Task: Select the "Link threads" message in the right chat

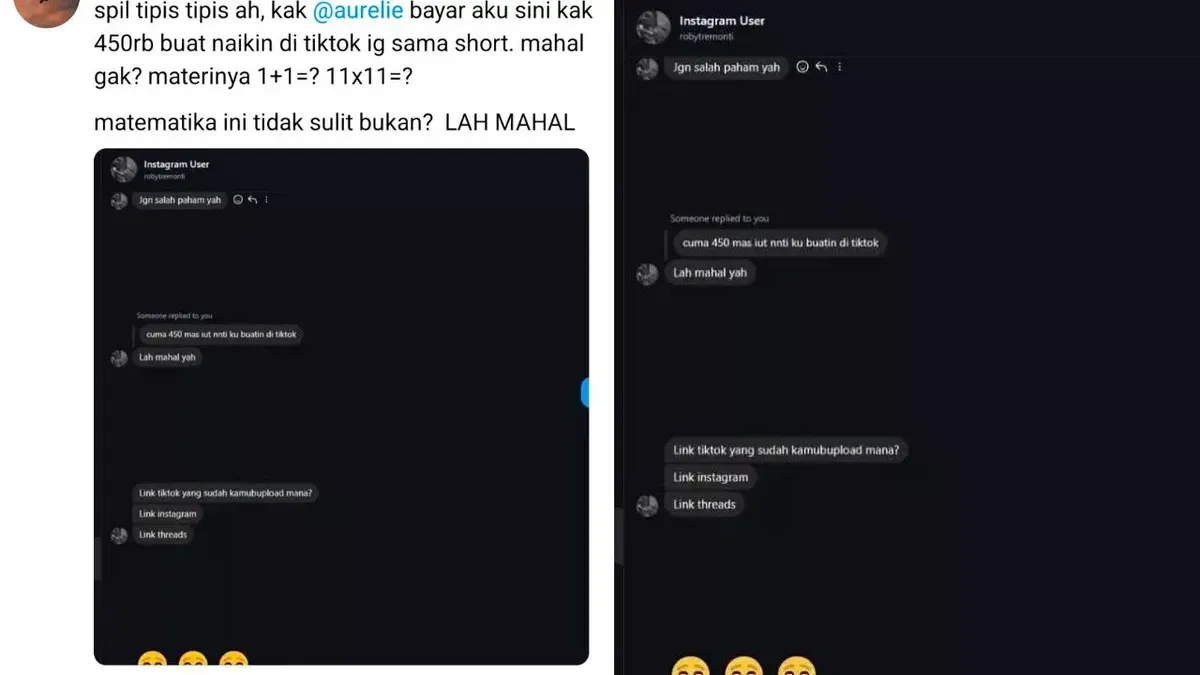Action: pos(705,504)
